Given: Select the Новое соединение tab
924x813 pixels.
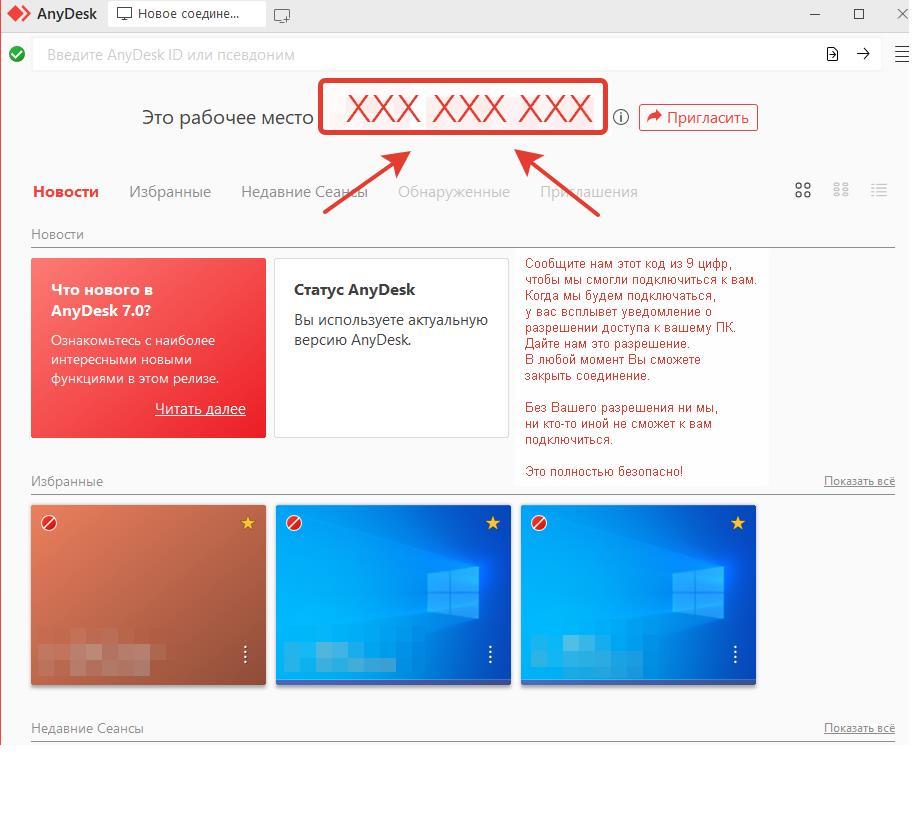Looking at the screenshot, I should click(187, 14).
